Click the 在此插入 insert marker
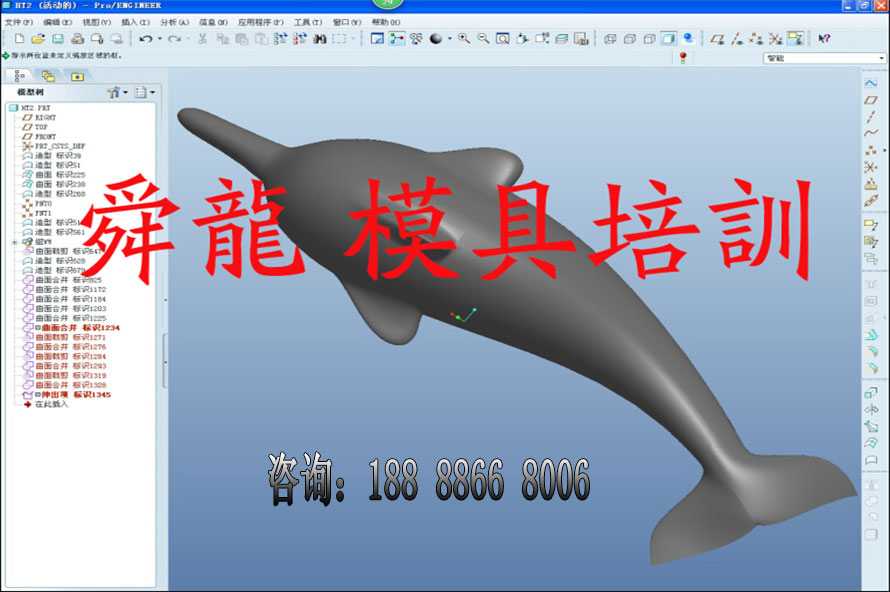 46,404
